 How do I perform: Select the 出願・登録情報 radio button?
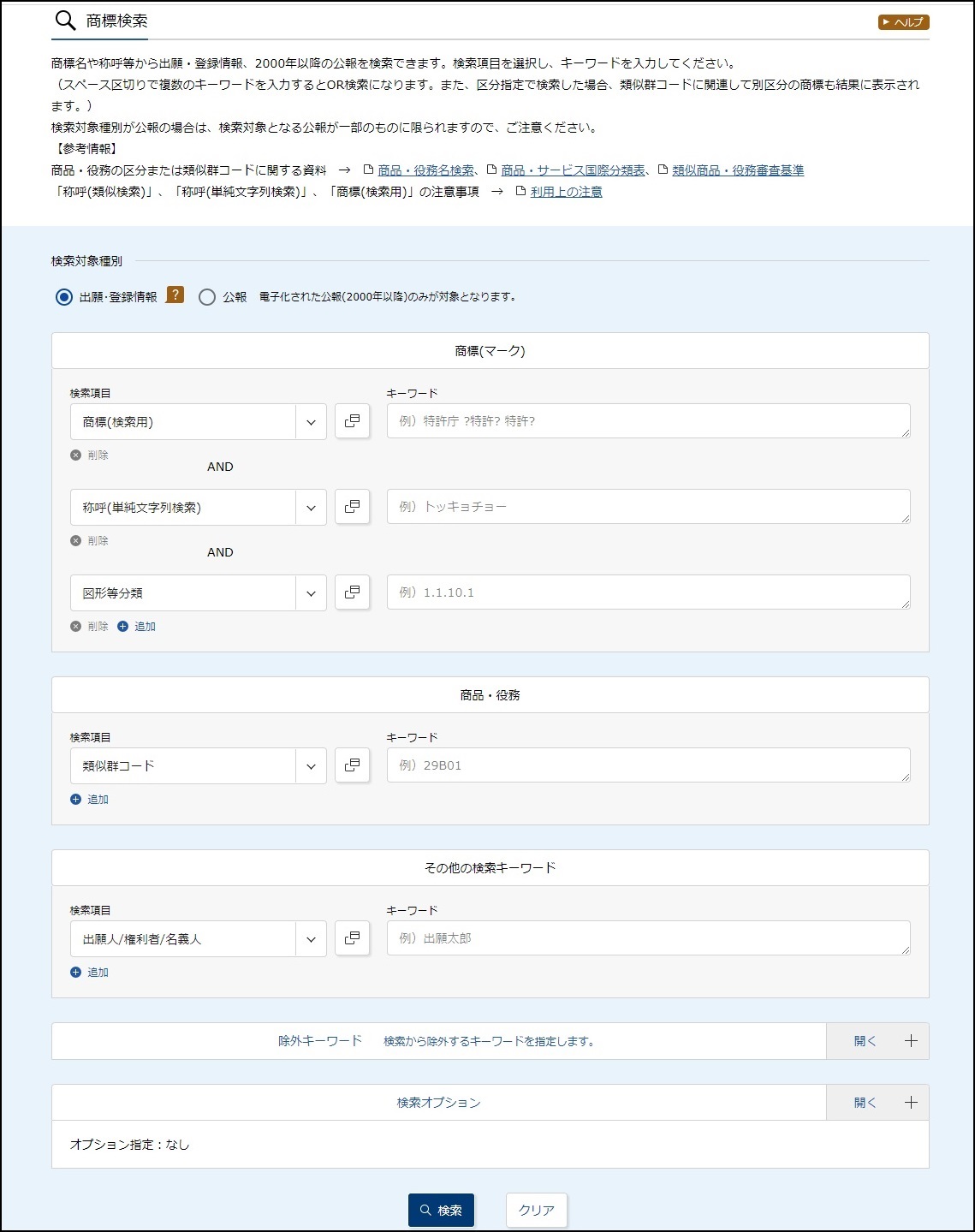(x=64, y=297)
